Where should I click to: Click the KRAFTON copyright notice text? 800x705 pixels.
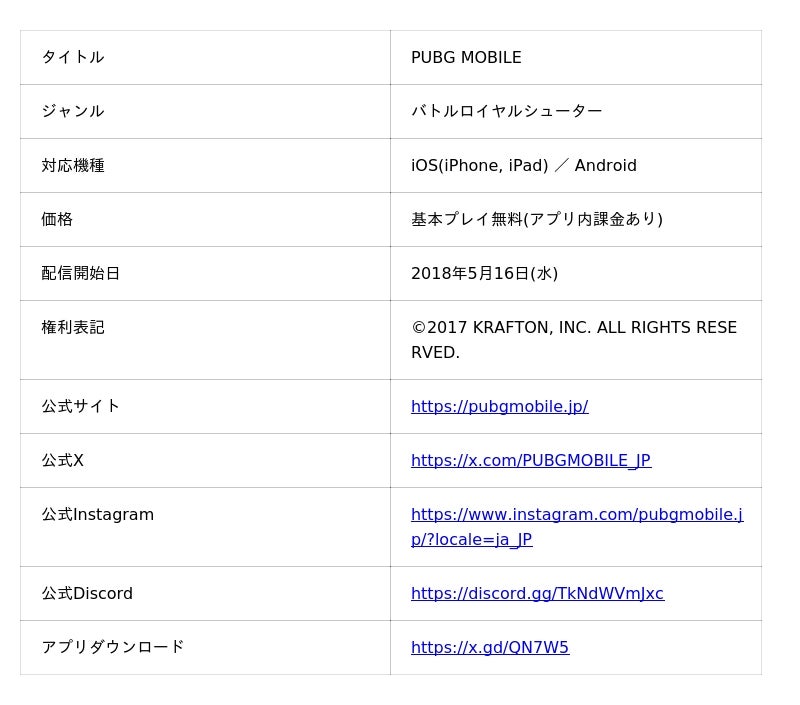coord(573,328)
